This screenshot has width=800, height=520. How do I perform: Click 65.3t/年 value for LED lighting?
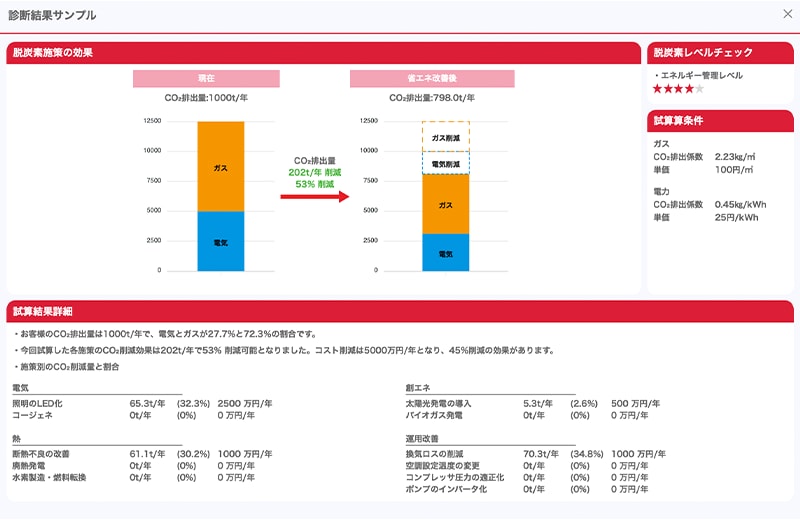(147, 404)
